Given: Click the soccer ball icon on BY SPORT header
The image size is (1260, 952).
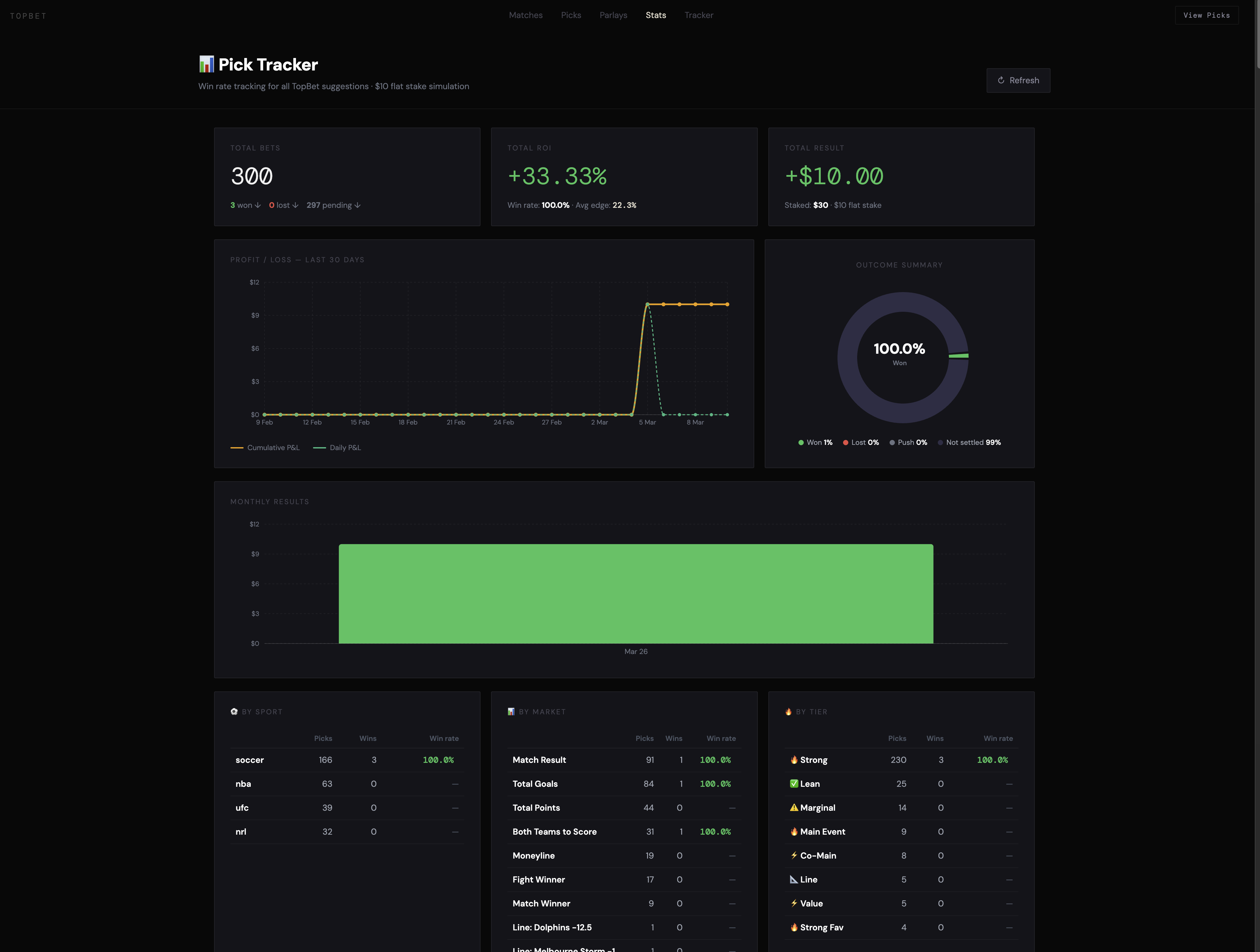Looking at the screenshot, I should coord(234,712).
